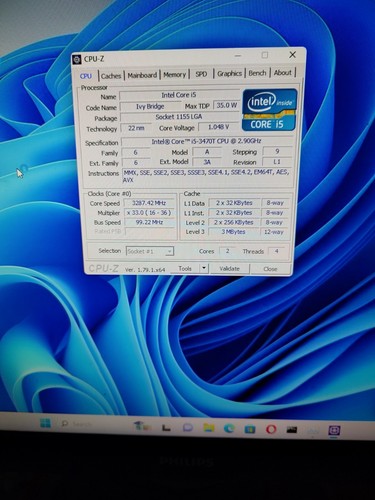Click the Package value Socket 1155 LGA
Image resolution: width=375 pixels, height=500 pixels.
[x=179, y=117]
